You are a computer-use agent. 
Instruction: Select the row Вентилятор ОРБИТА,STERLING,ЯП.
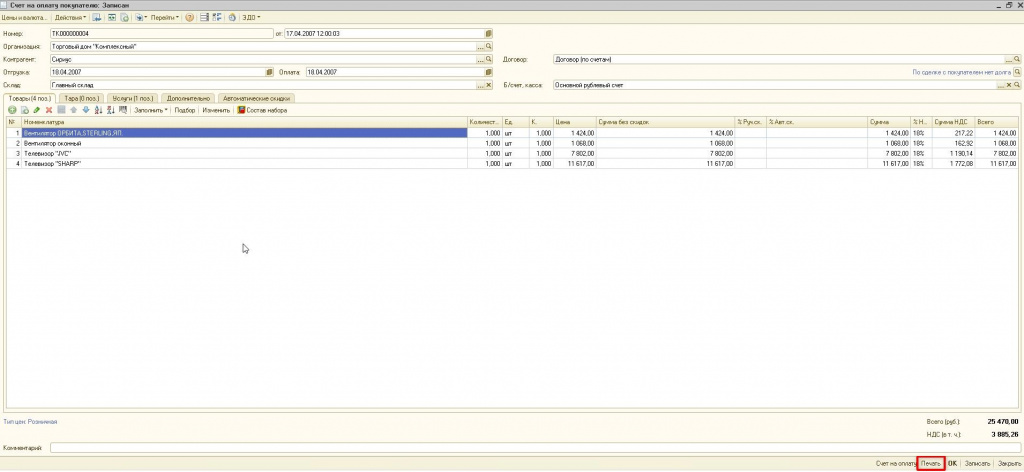click(513, 133)
